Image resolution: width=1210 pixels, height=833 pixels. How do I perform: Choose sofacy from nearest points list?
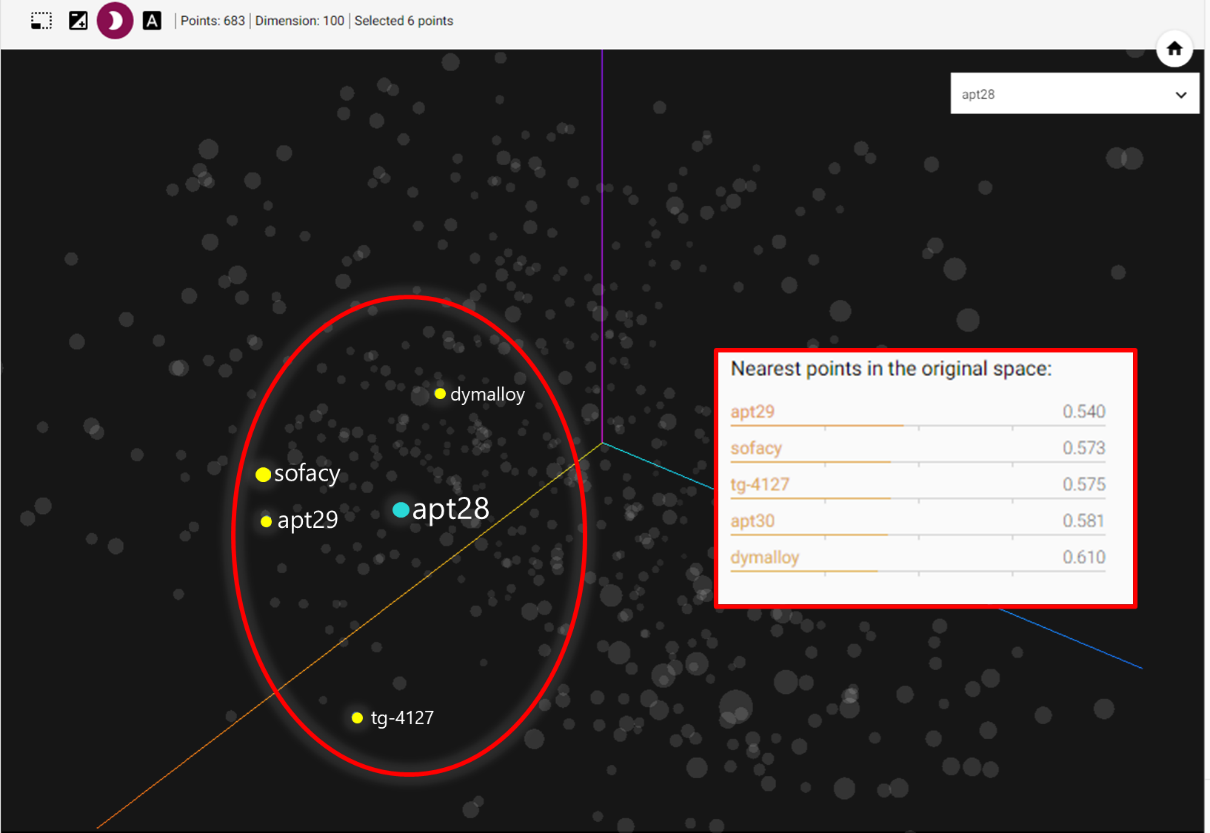[x=756, y=448]
